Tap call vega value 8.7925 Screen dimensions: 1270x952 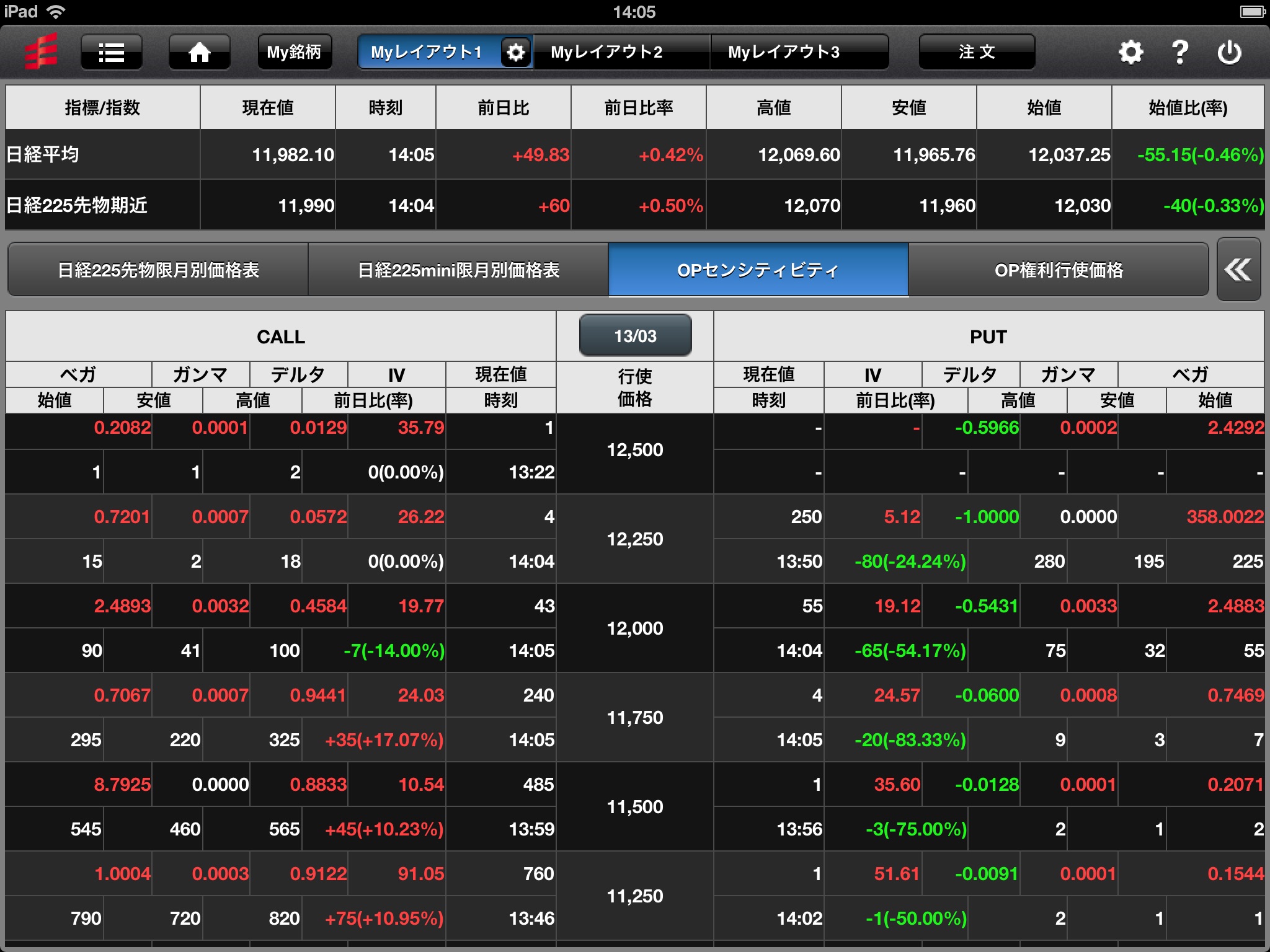coord(122,785)
